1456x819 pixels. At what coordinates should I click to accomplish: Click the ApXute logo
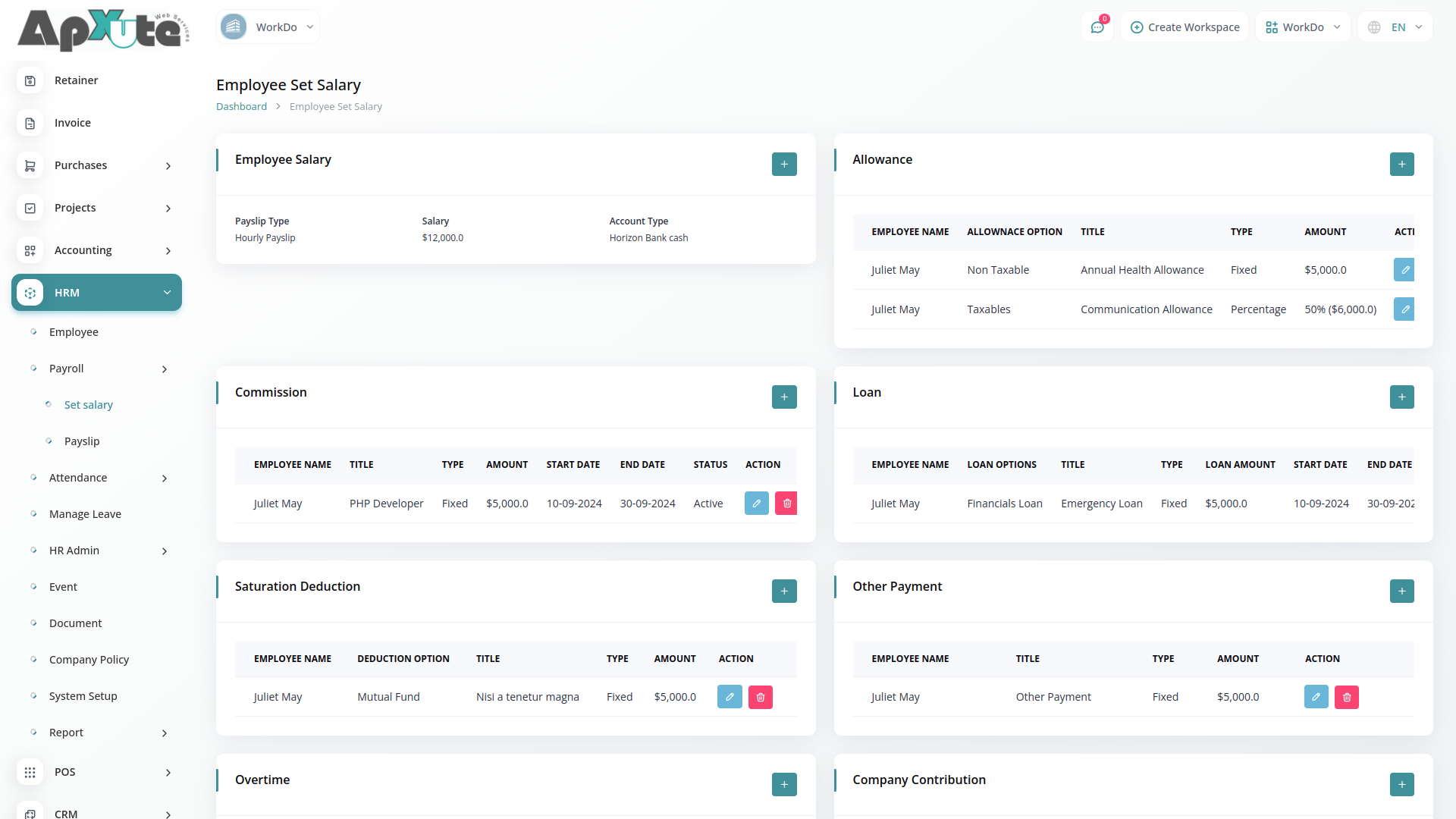[x=103, y=30]
